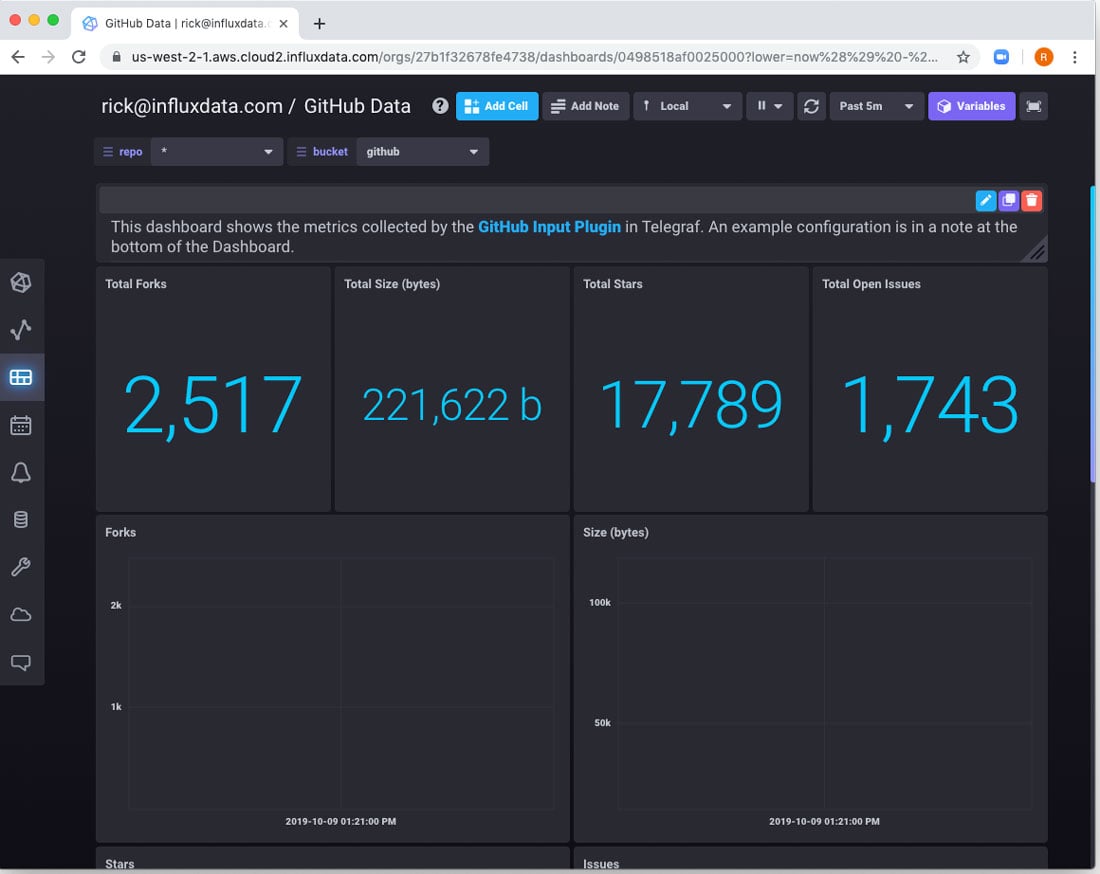1100x874 pixels.
Task: Open Alerts bell icon in sidebar
Action: point(21,473)
